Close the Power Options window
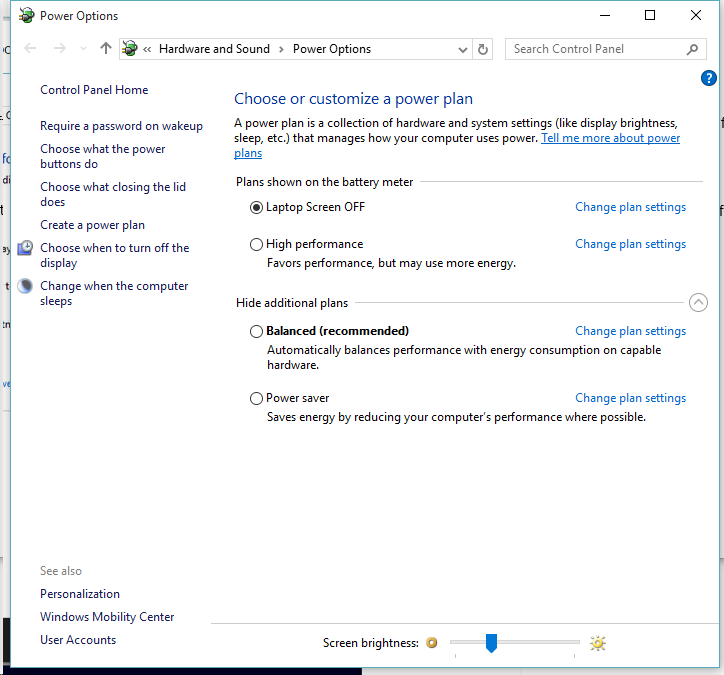This screenshot has height=675, width=724. coord(696,15)
